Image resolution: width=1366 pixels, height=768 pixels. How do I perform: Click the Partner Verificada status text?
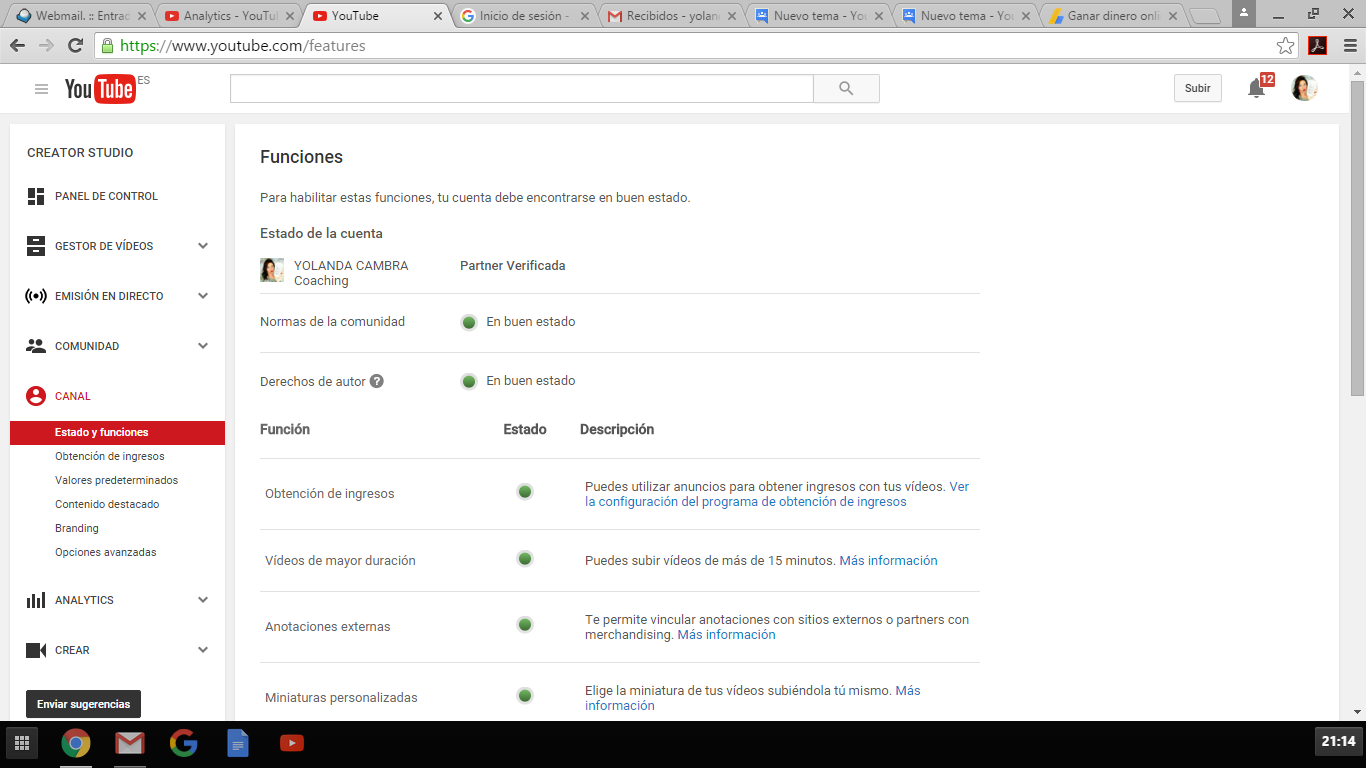513,266
